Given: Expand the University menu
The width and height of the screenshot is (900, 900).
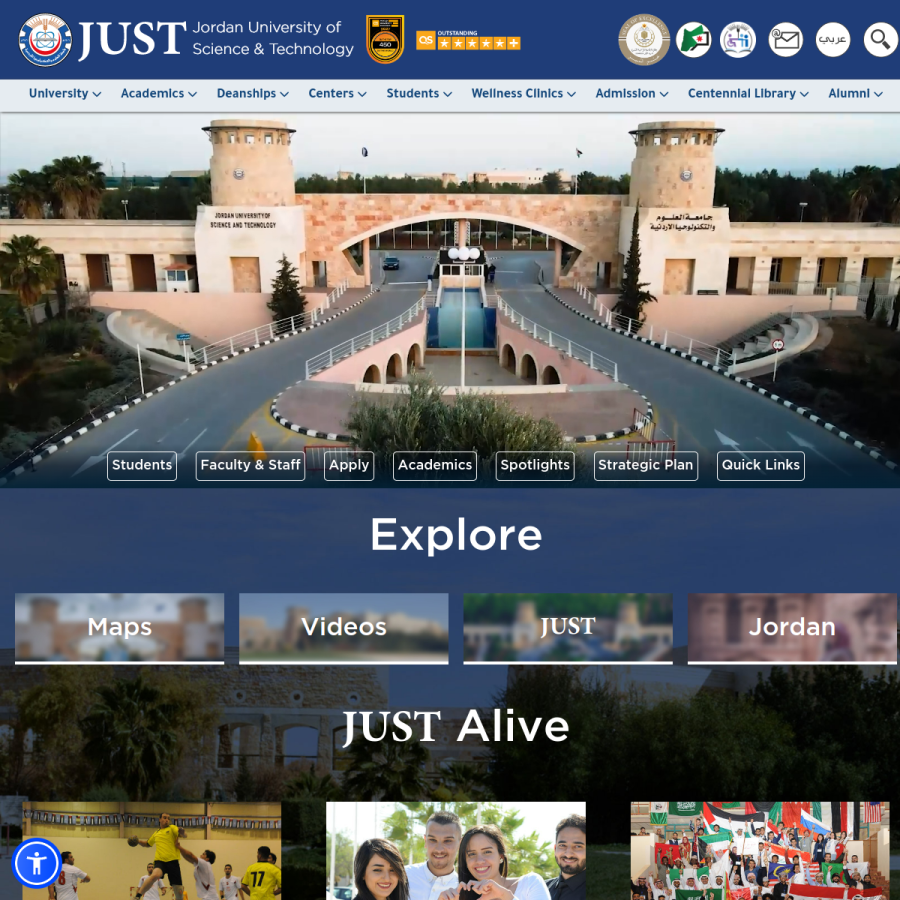Looking at the screenshot, I should [x=65, y=94].
